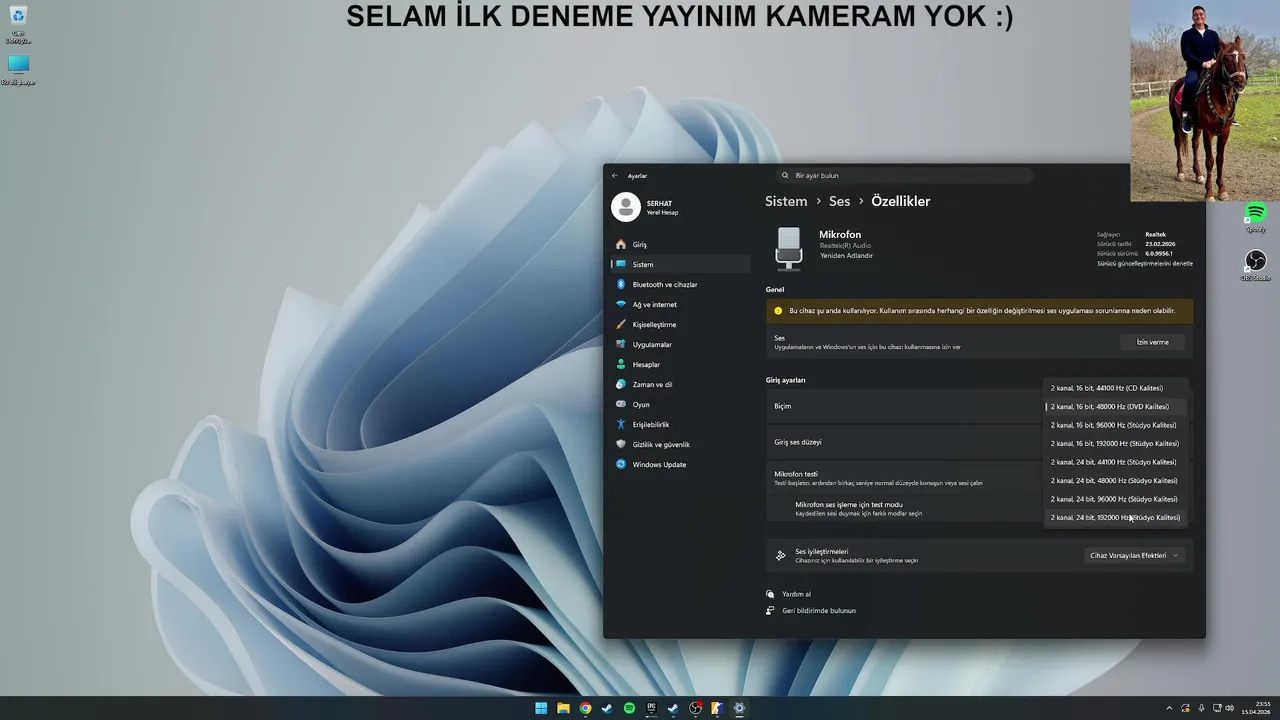The image size is (1280, 720).
Task: Choose 2 kanal, 16 bit, 192000 Hz option
Action: [x=1115, y=443]
